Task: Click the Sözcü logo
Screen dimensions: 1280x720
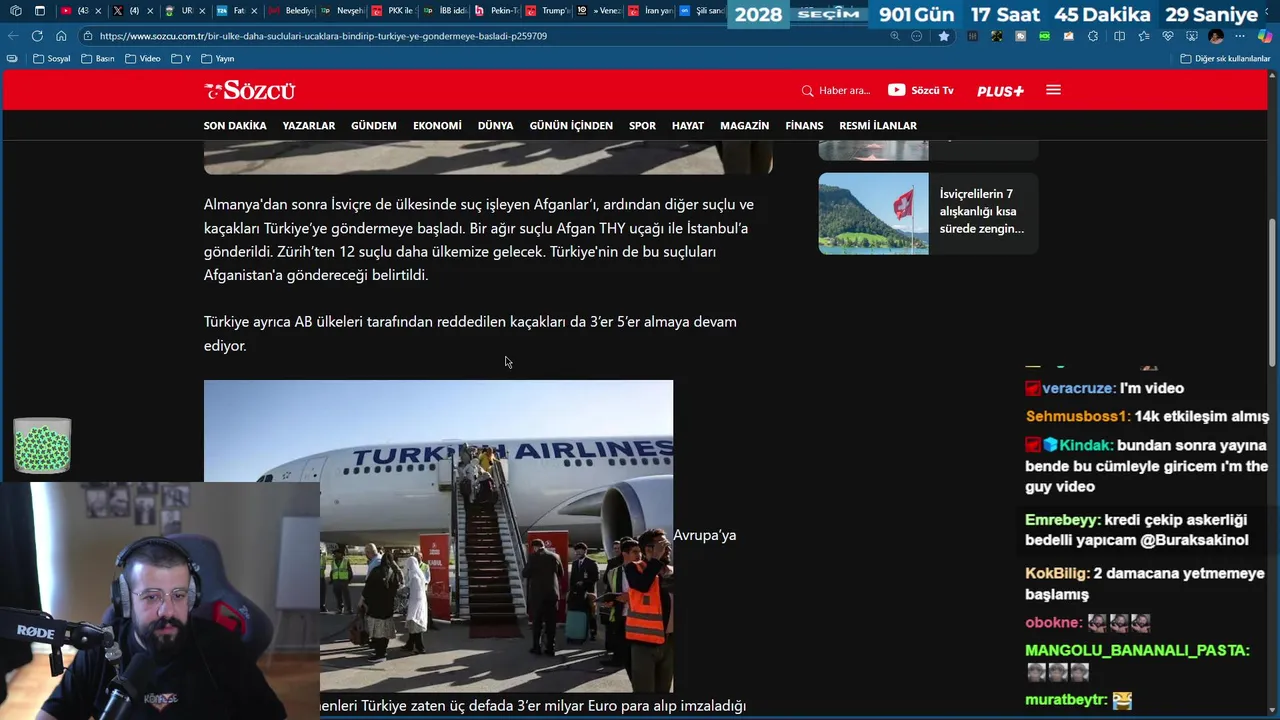Action: (x=250, y=90)
